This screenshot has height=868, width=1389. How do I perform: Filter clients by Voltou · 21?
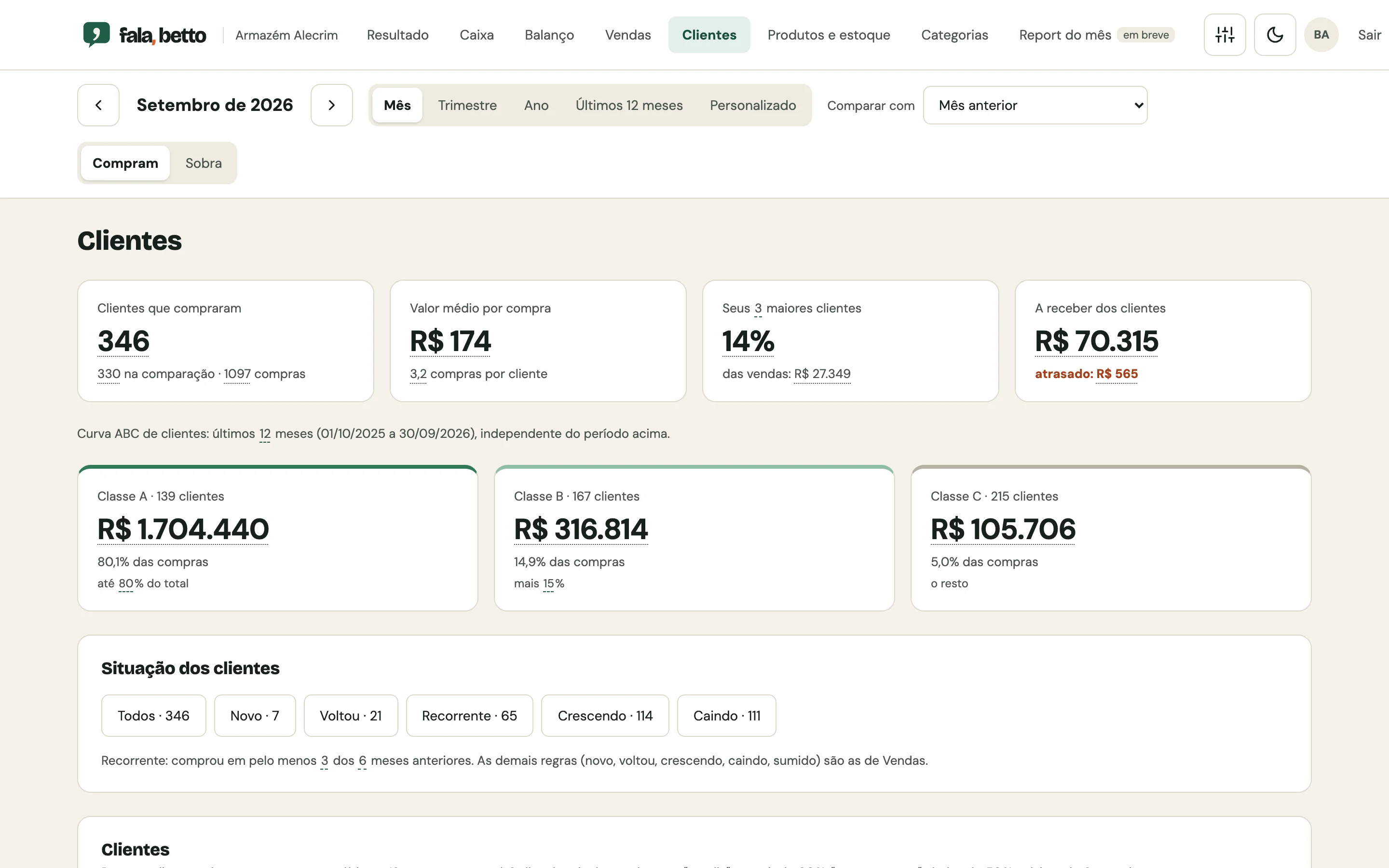coord(350,715)
